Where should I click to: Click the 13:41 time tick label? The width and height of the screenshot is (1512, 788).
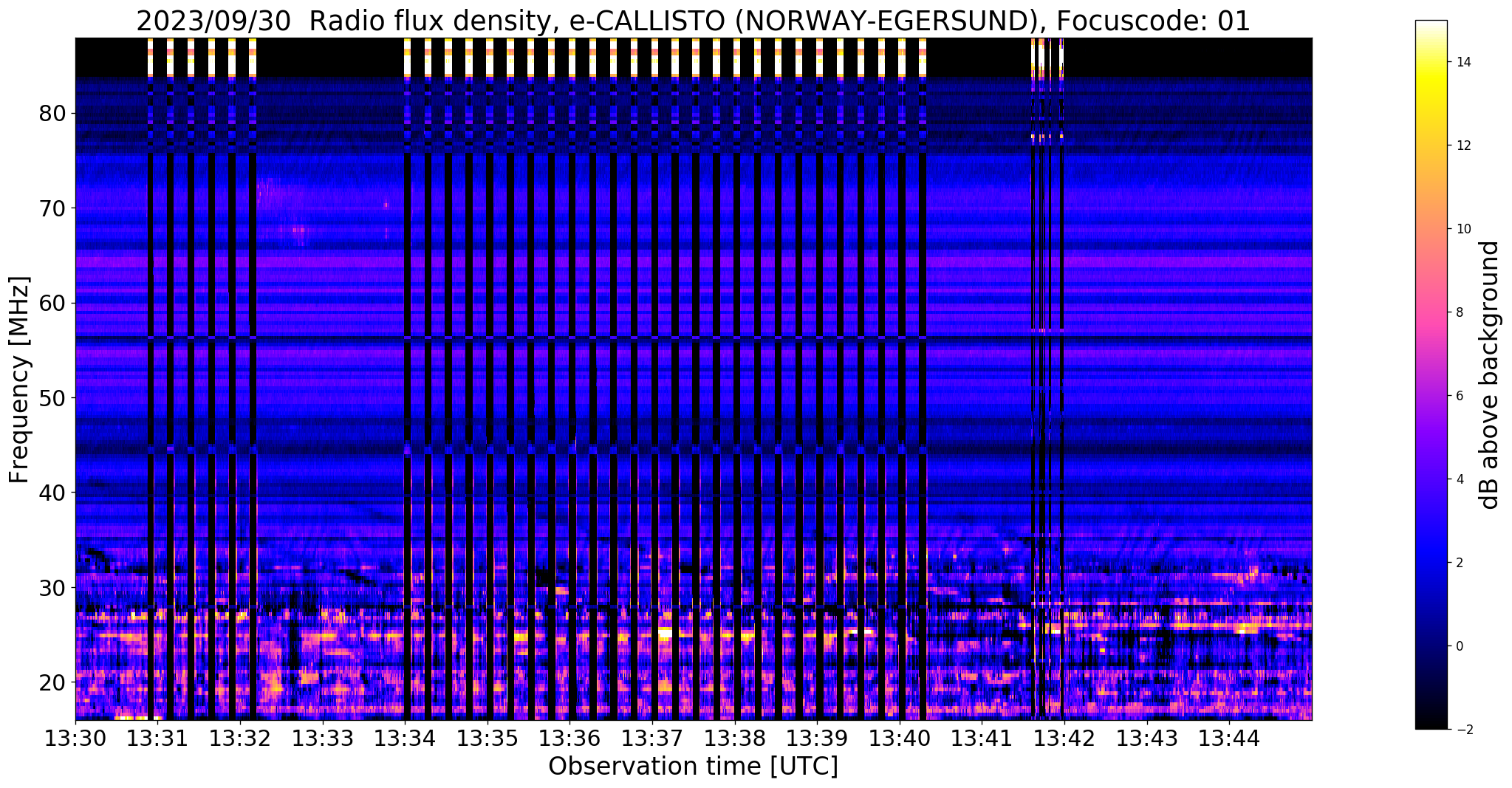coord(982,739)
